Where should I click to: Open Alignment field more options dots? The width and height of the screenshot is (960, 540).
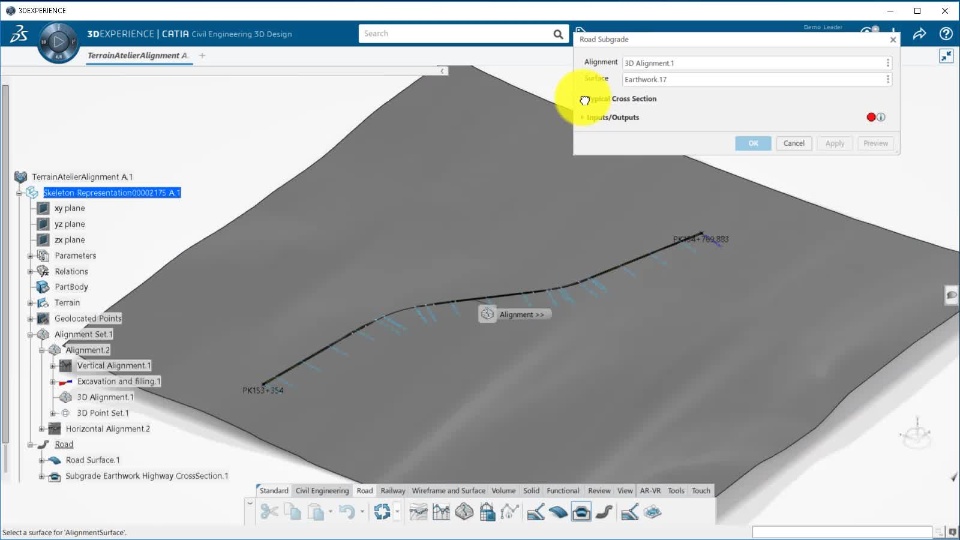[x=888, y=63]
